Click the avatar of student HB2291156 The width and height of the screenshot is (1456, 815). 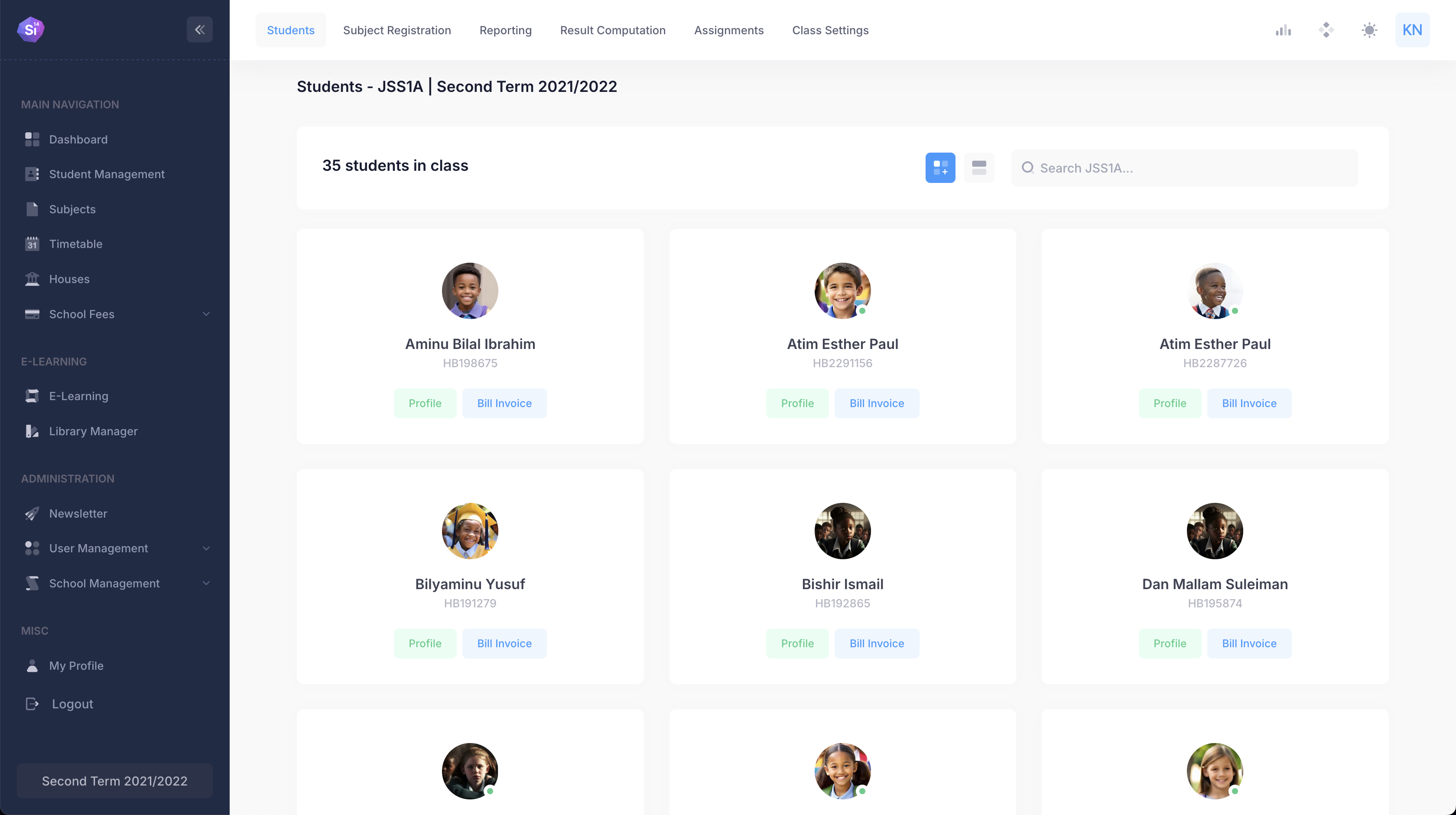tap(842, 291)
